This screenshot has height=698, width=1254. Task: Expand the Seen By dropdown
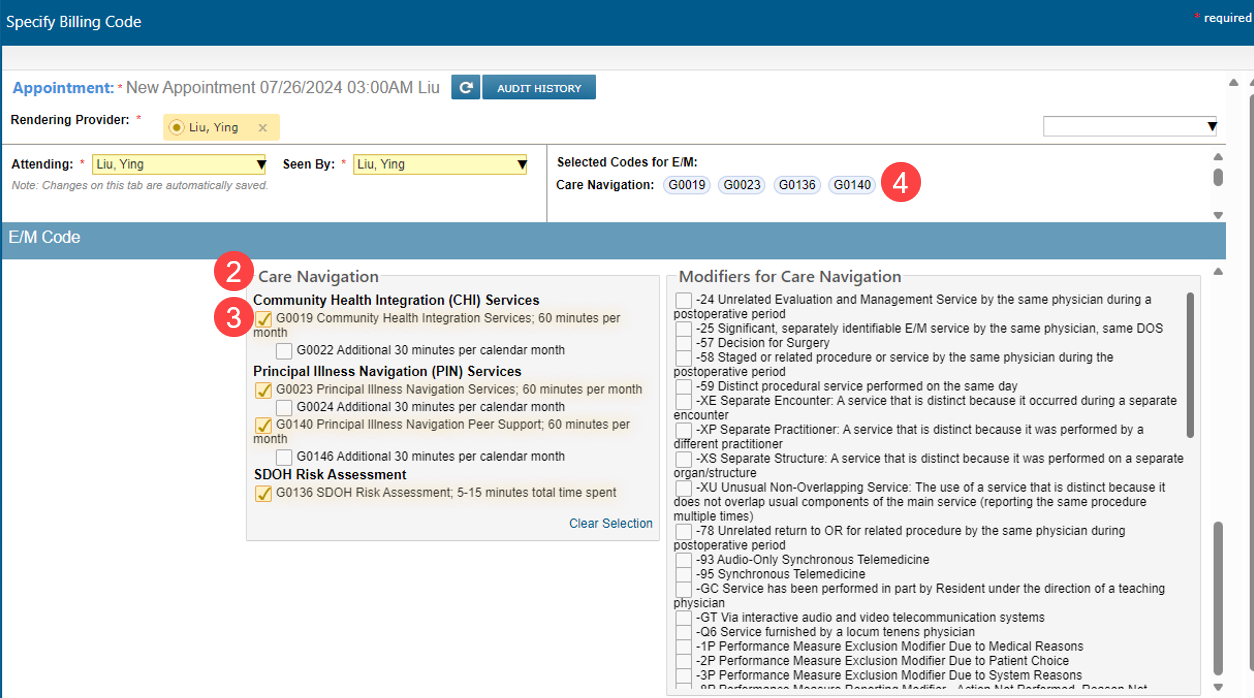tap(521, 165)
